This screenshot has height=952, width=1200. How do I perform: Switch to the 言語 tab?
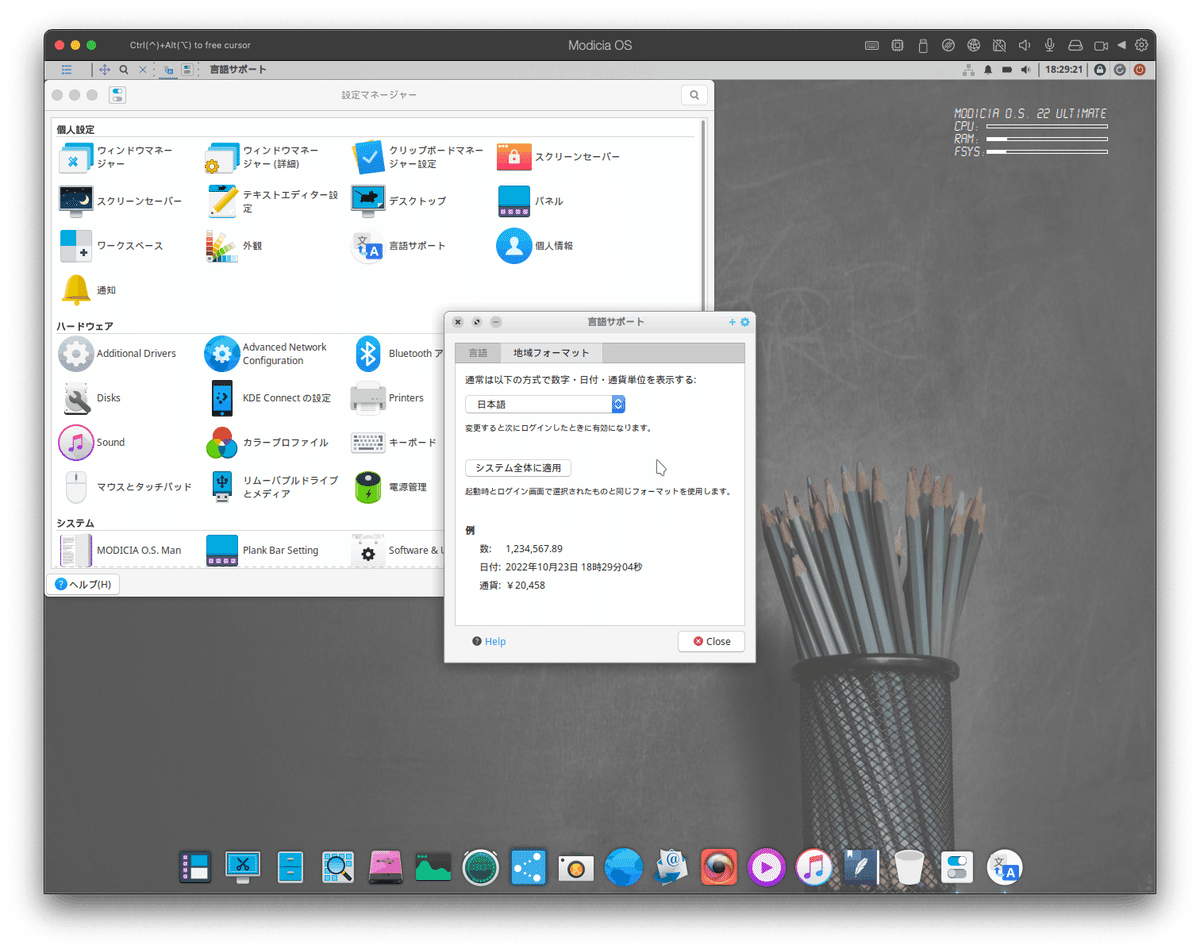pos(478,352)
